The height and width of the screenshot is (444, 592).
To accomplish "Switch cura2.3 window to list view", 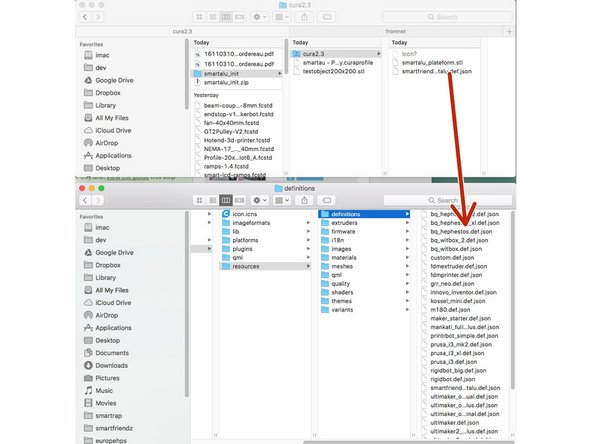I will pyautogui.click(x=213, y=17).
